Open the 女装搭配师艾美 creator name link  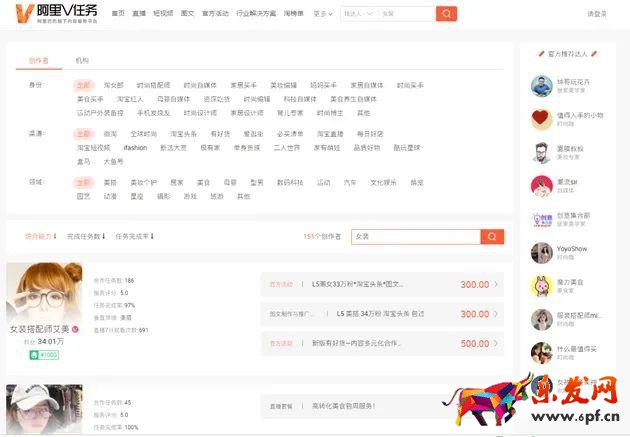(39, 329)
